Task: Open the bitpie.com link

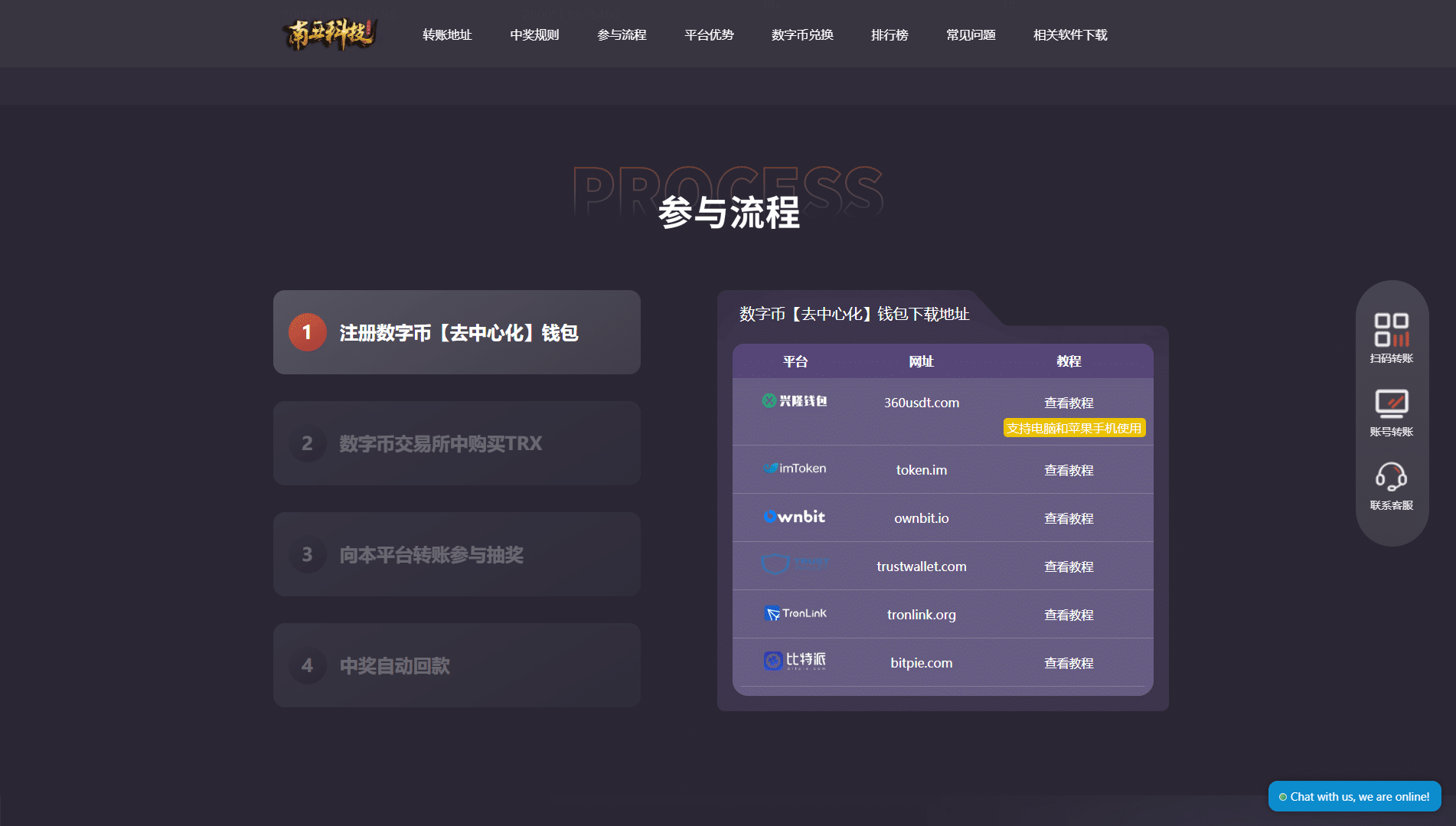Action: pyautogui.click(x=922, y=663)
